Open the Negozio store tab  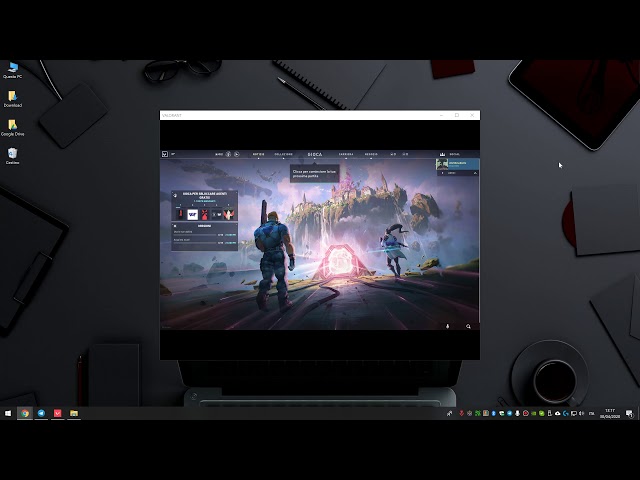pyautogui.click(x=371, y=154)
